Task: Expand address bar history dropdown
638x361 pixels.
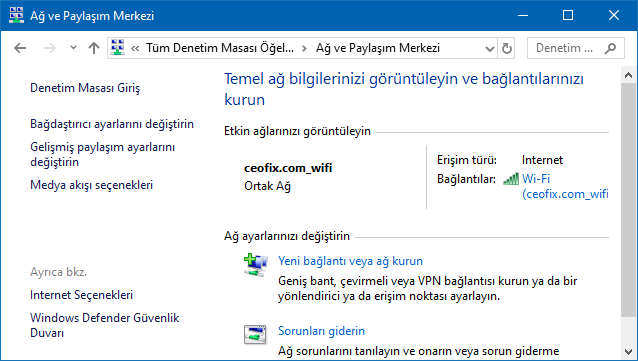Action: (490, 49)
